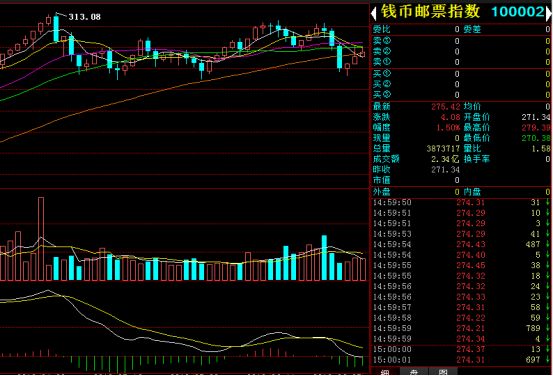Screen dimensions: 553x376
Task: Click the 15:00:01 trade row
Action: point(461,360)
